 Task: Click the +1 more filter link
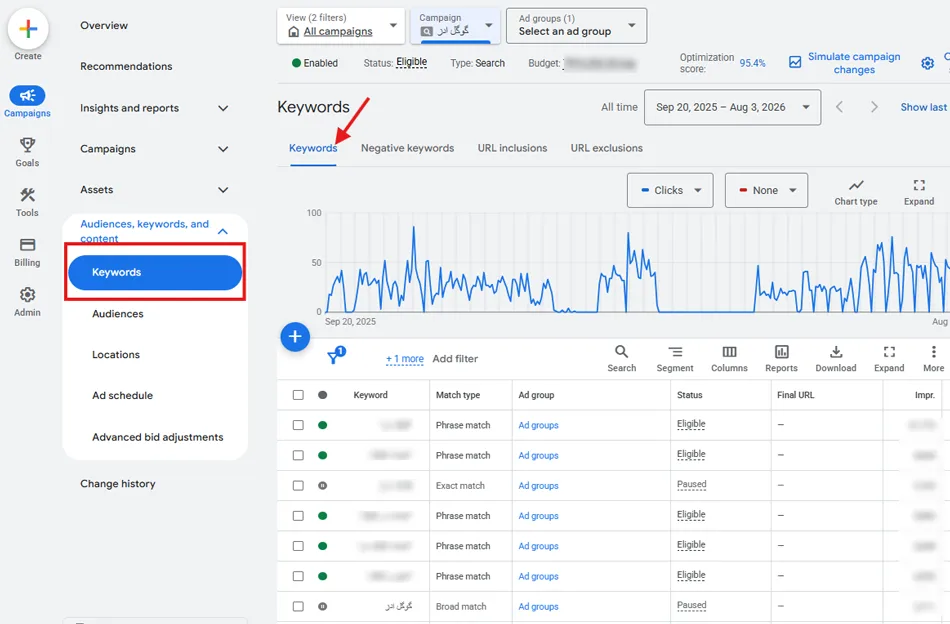pyautogui.click(x=405, y=359)
